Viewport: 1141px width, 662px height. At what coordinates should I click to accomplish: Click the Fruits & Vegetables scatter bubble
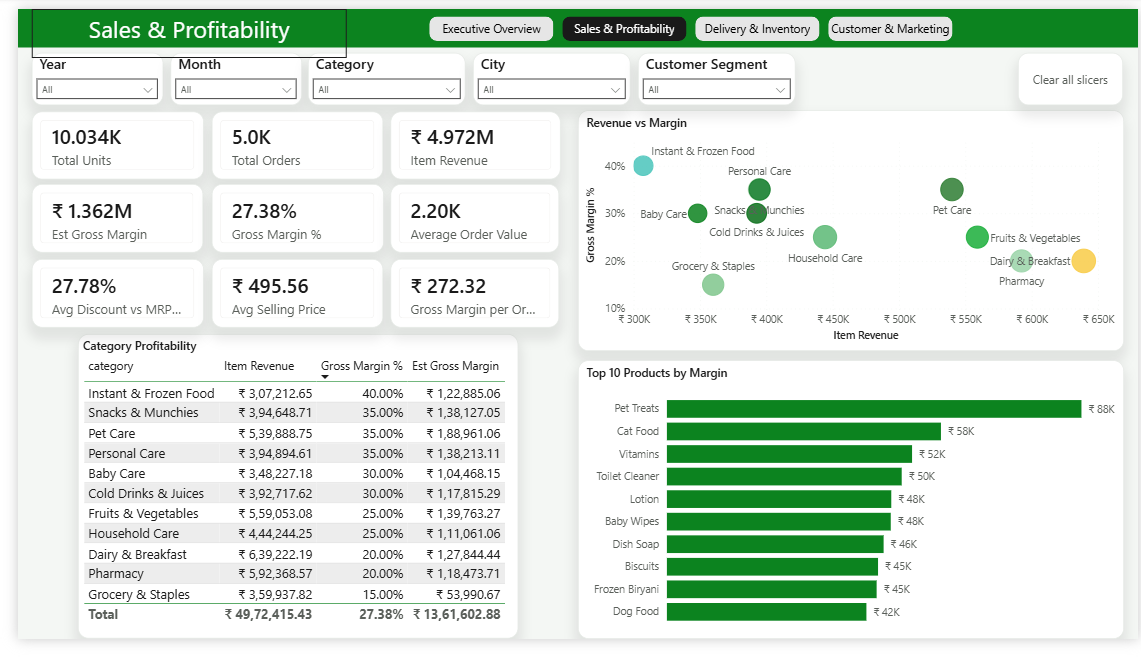(977, 237)
